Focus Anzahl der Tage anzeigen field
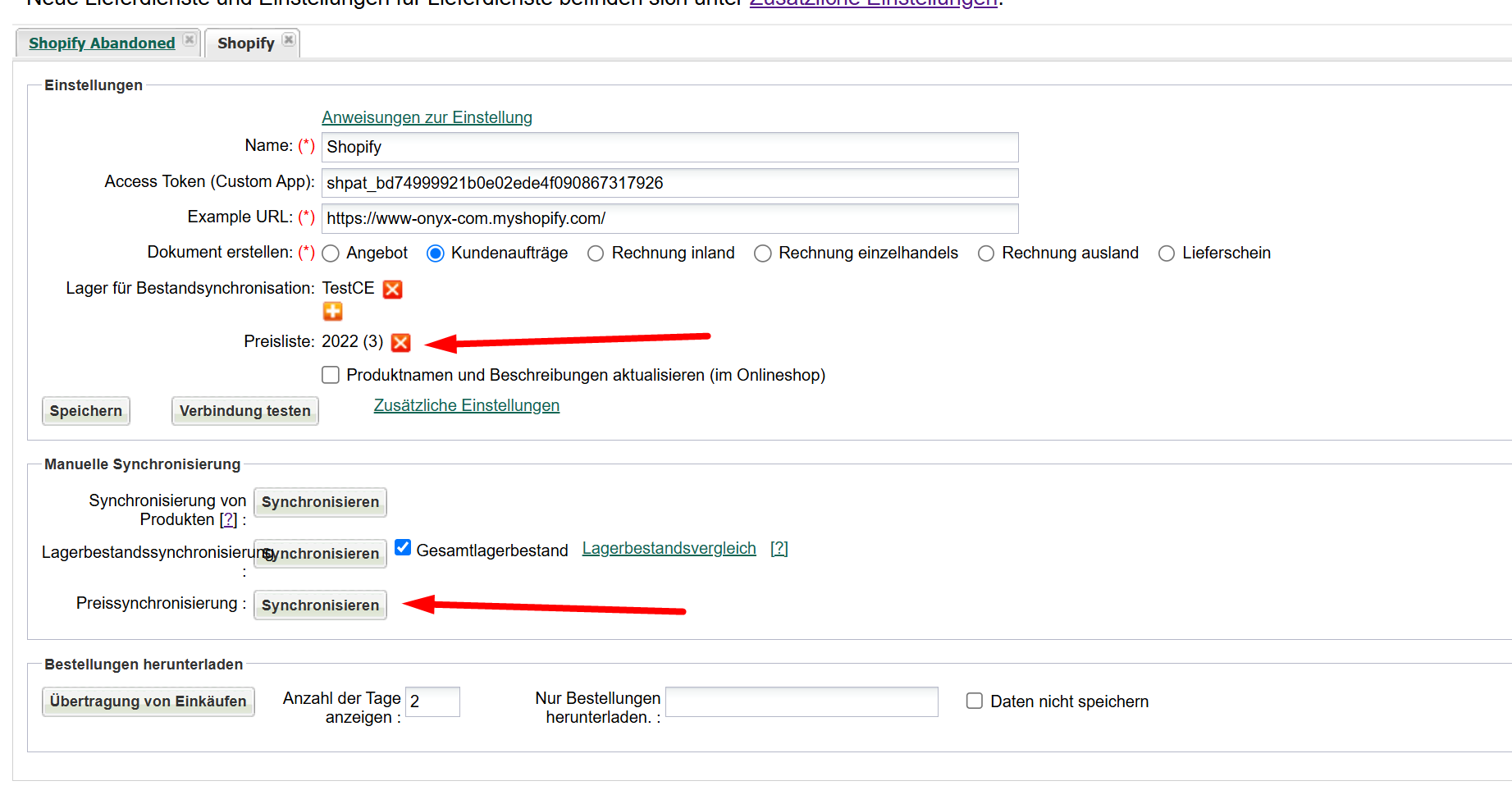The width and height of the screenshot is (1512, 804). point(432,701)
